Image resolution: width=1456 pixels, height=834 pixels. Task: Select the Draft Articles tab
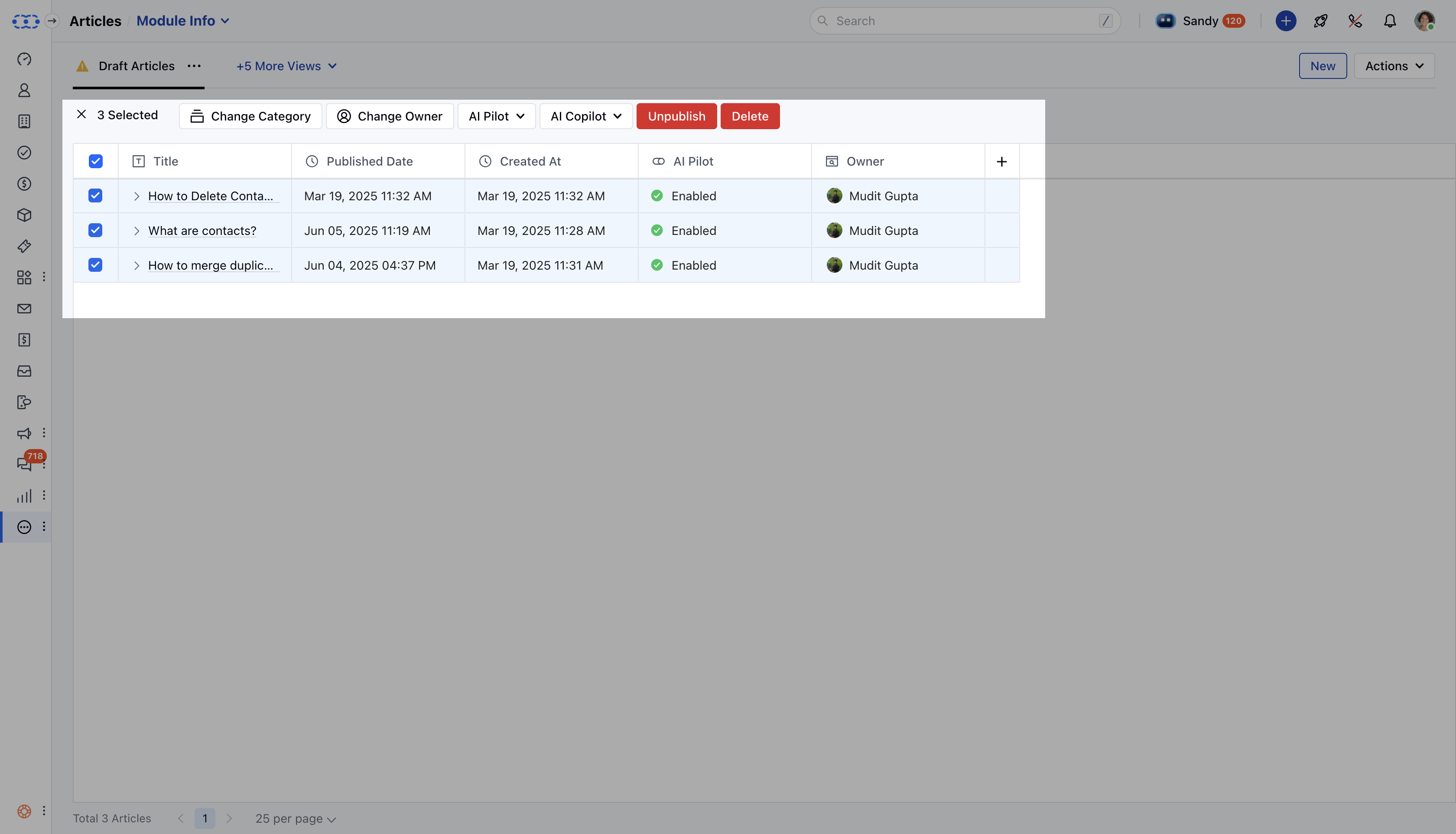(x=136, y=66)
